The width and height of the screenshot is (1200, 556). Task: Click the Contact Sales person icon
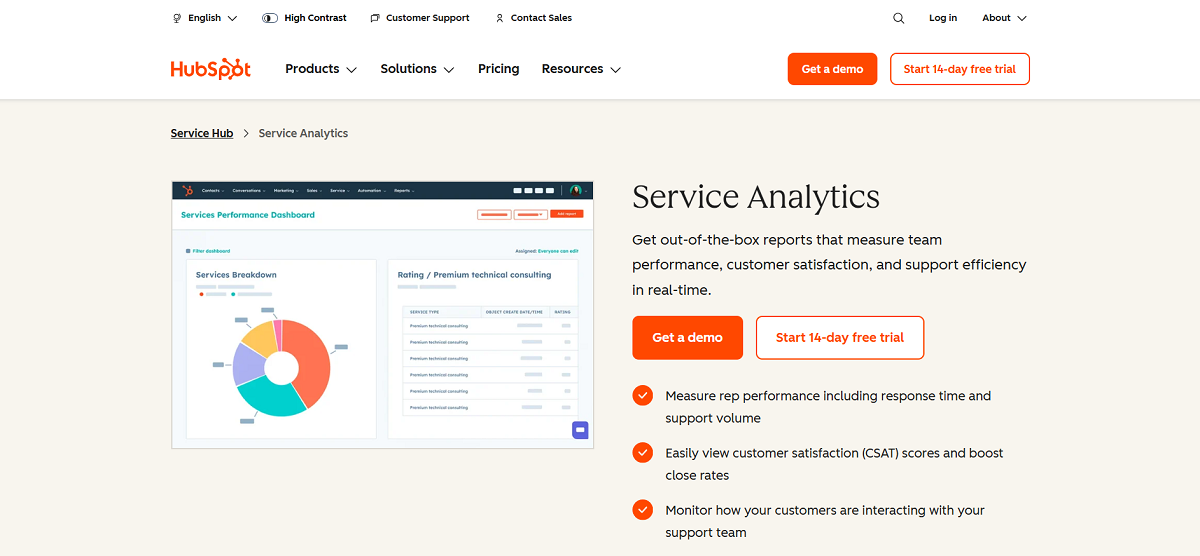click(500, 18)
